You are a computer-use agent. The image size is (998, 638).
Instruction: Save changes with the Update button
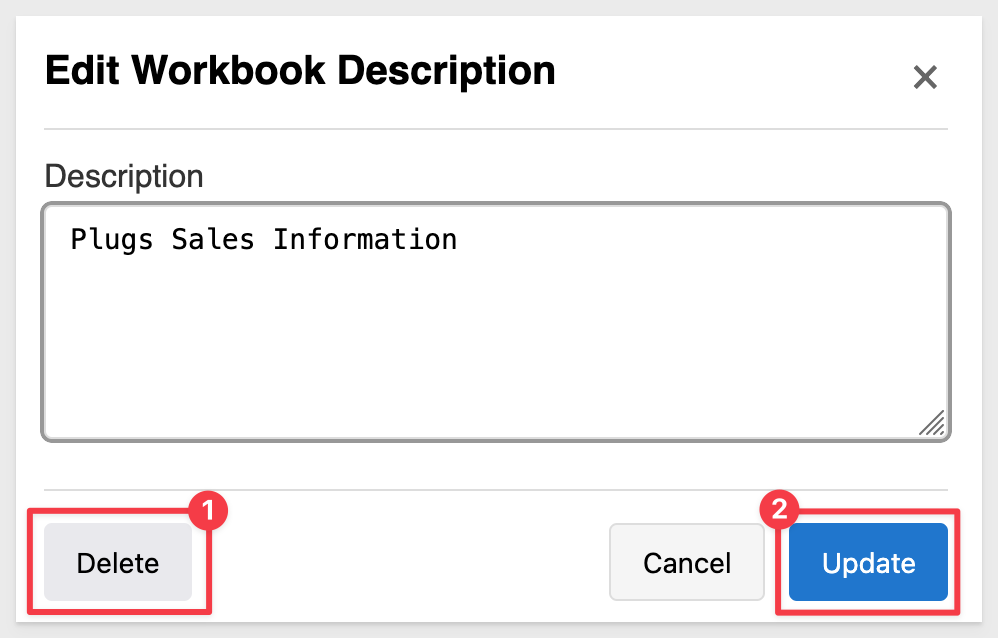(868, 562)
